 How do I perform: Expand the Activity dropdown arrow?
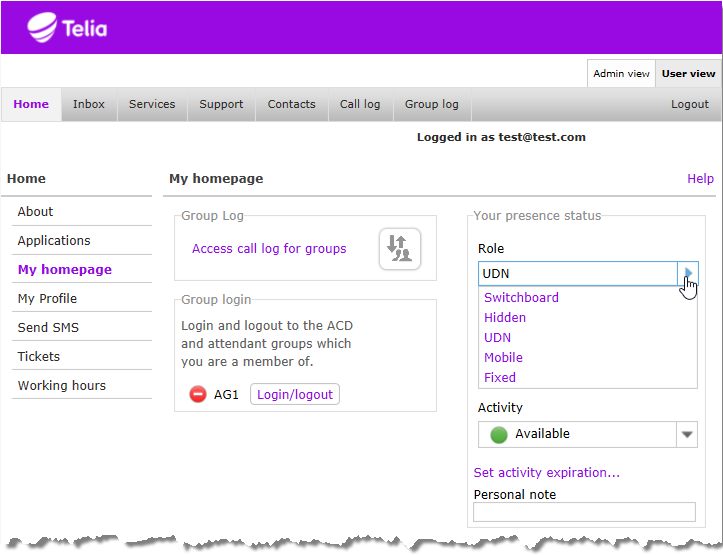tap(686, 434)
